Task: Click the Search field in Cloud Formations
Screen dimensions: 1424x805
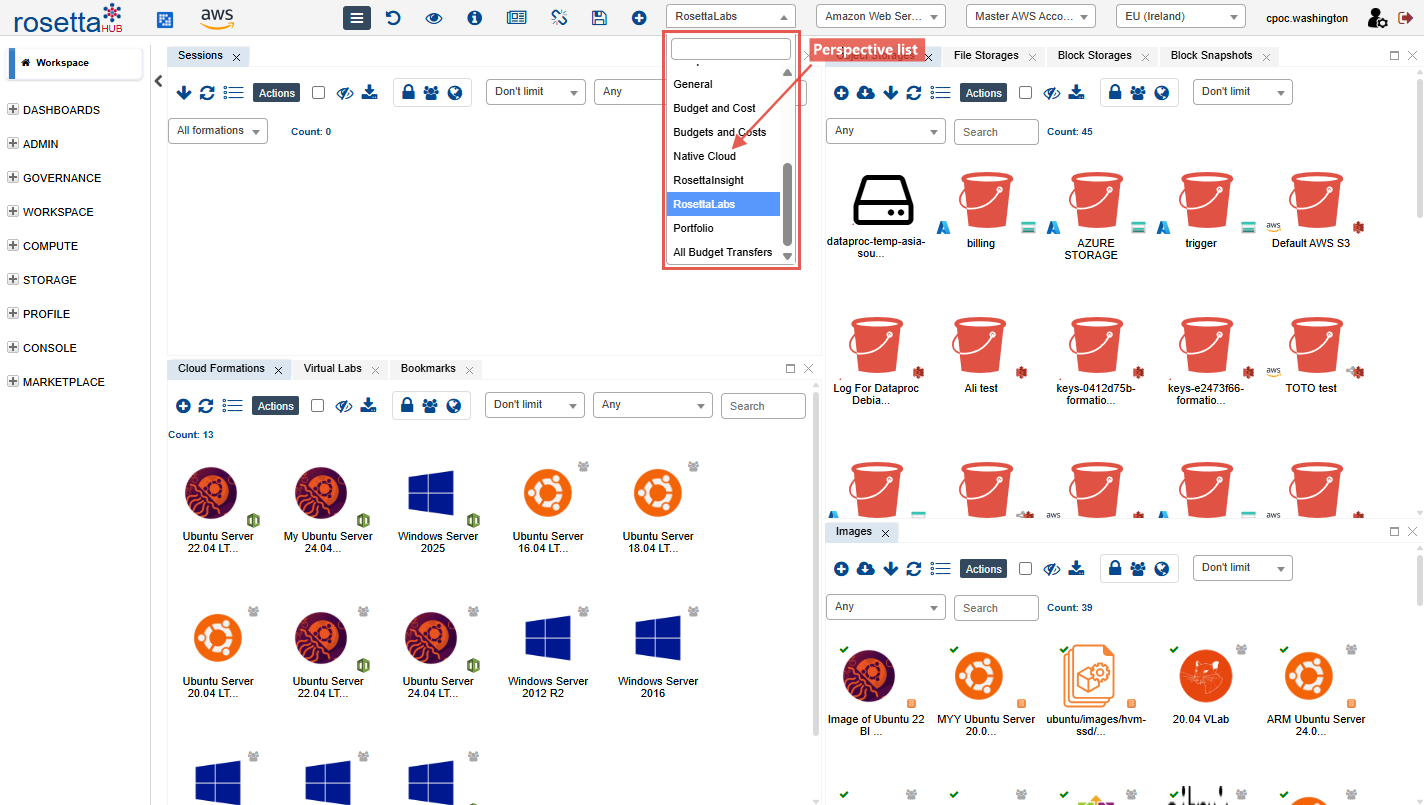Action: coord(763,406)
